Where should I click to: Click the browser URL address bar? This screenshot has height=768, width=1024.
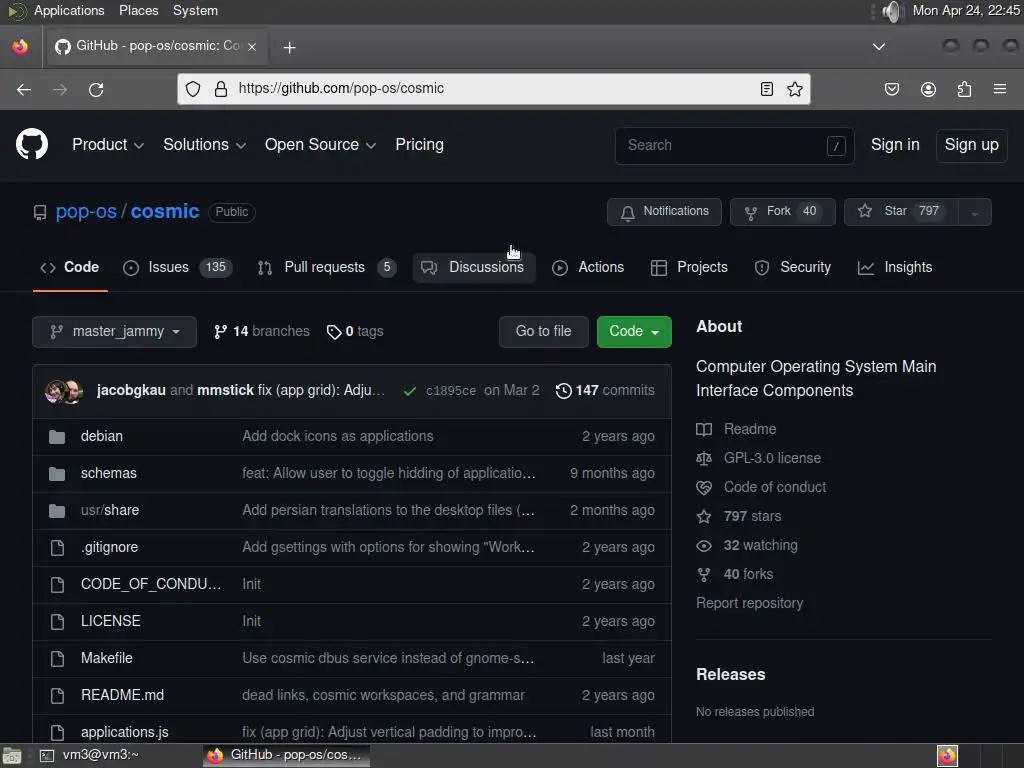494,89
